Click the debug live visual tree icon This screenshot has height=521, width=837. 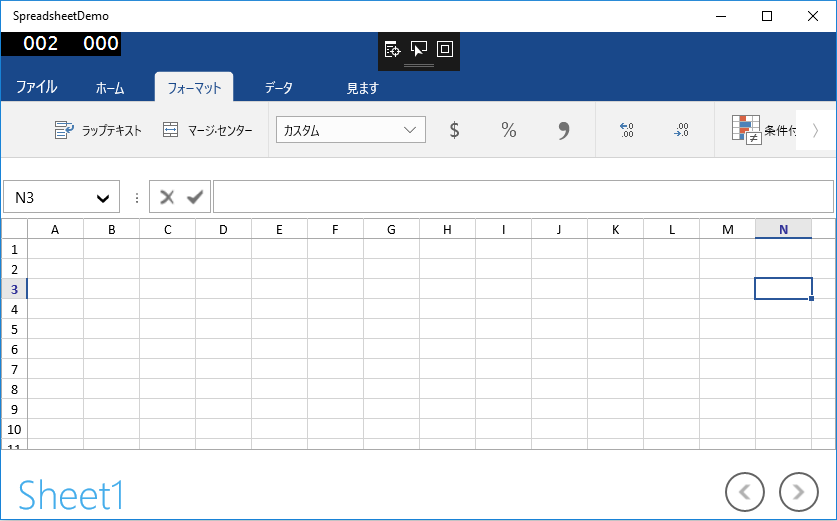(392, 49)
